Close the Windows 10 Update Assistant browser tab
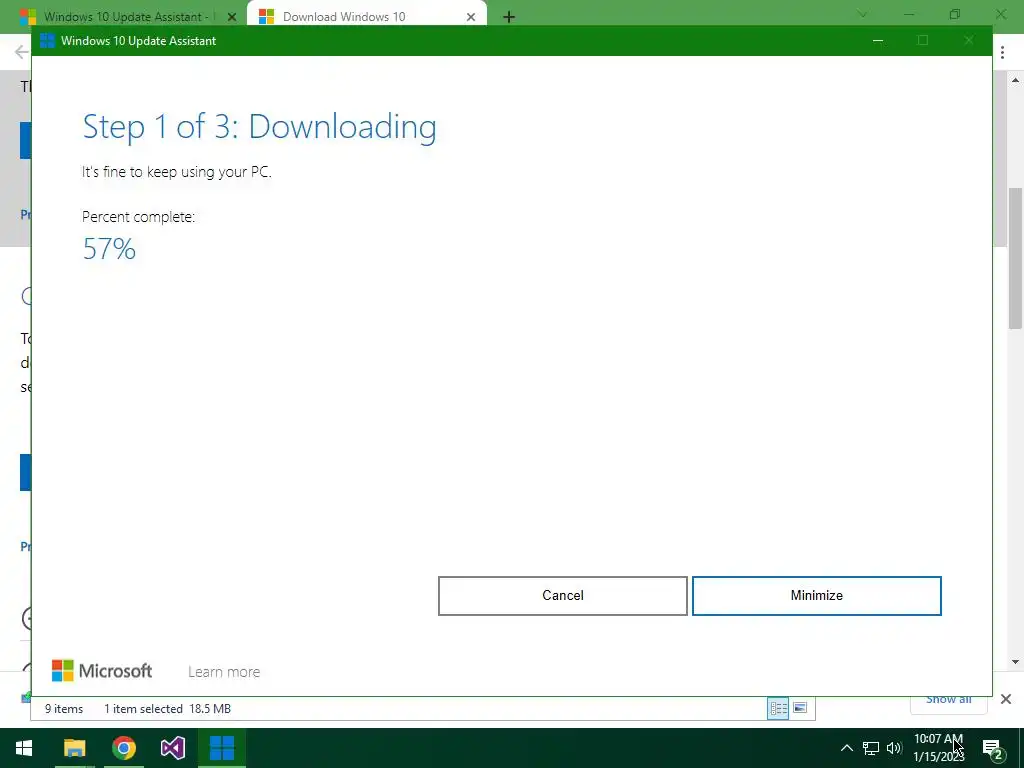 (232, 17)
